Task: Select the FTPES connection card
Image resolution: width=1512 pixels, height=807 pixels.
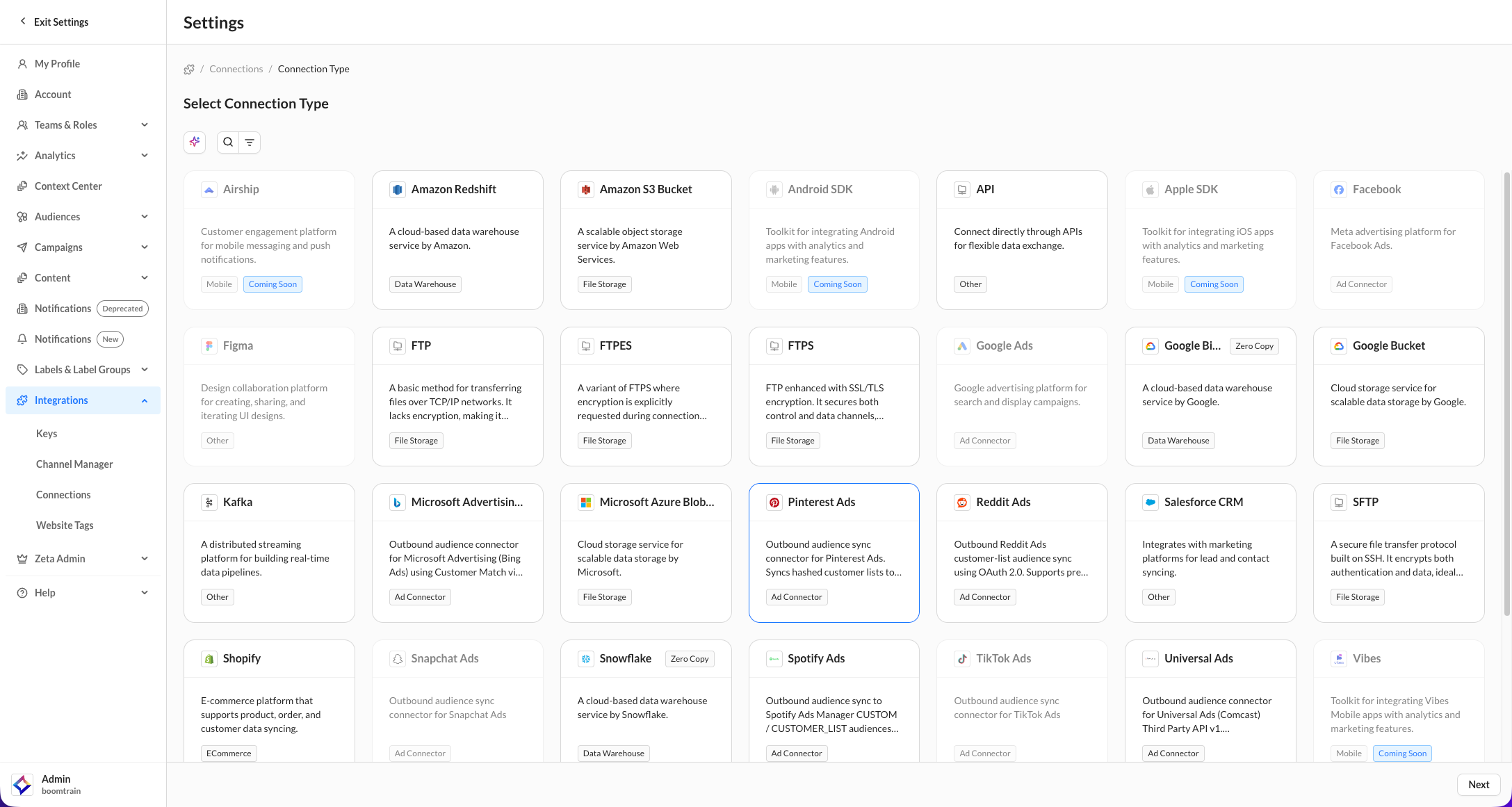Action: 646,396
